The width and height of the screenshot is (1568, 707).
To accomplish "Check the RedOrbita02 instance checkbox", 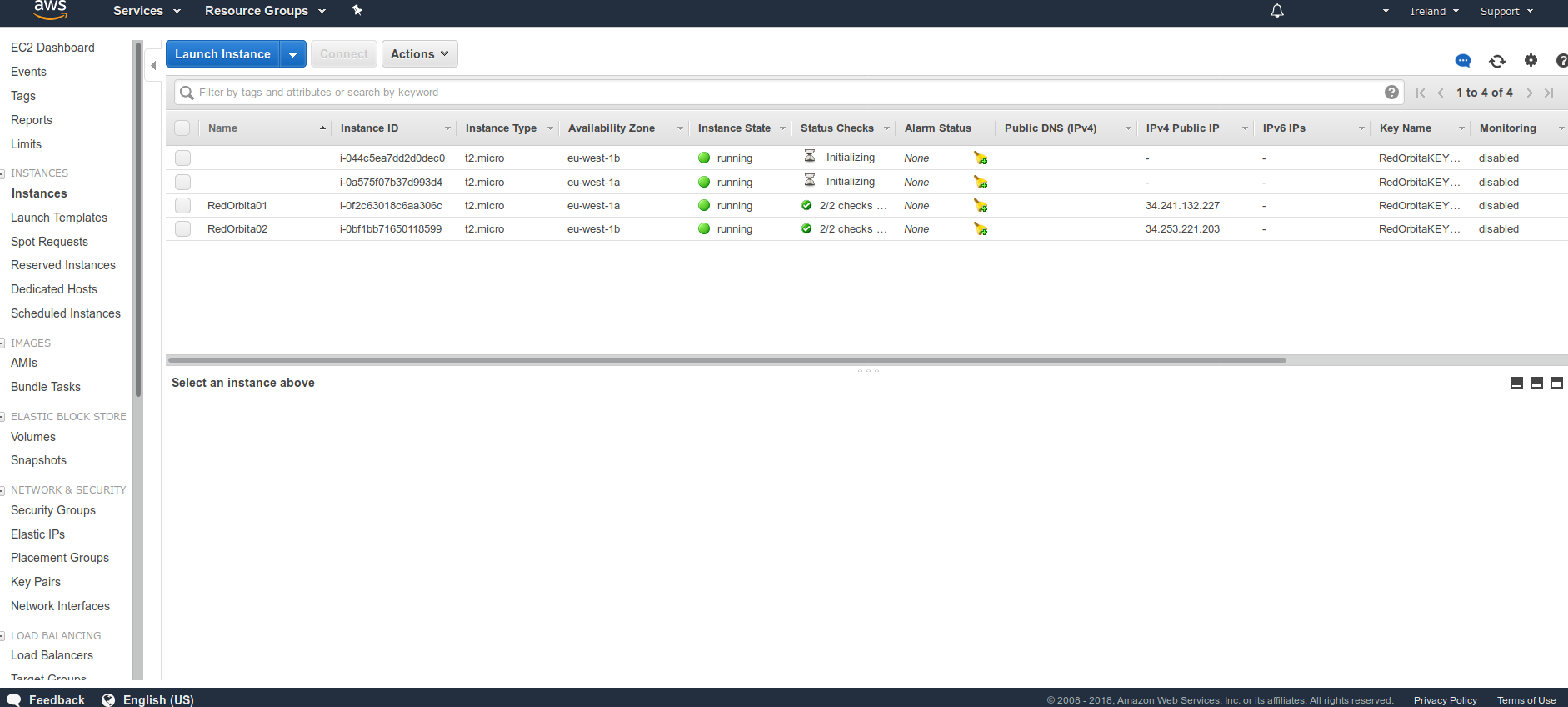I will pyautogui.click(x=183, y=229).
